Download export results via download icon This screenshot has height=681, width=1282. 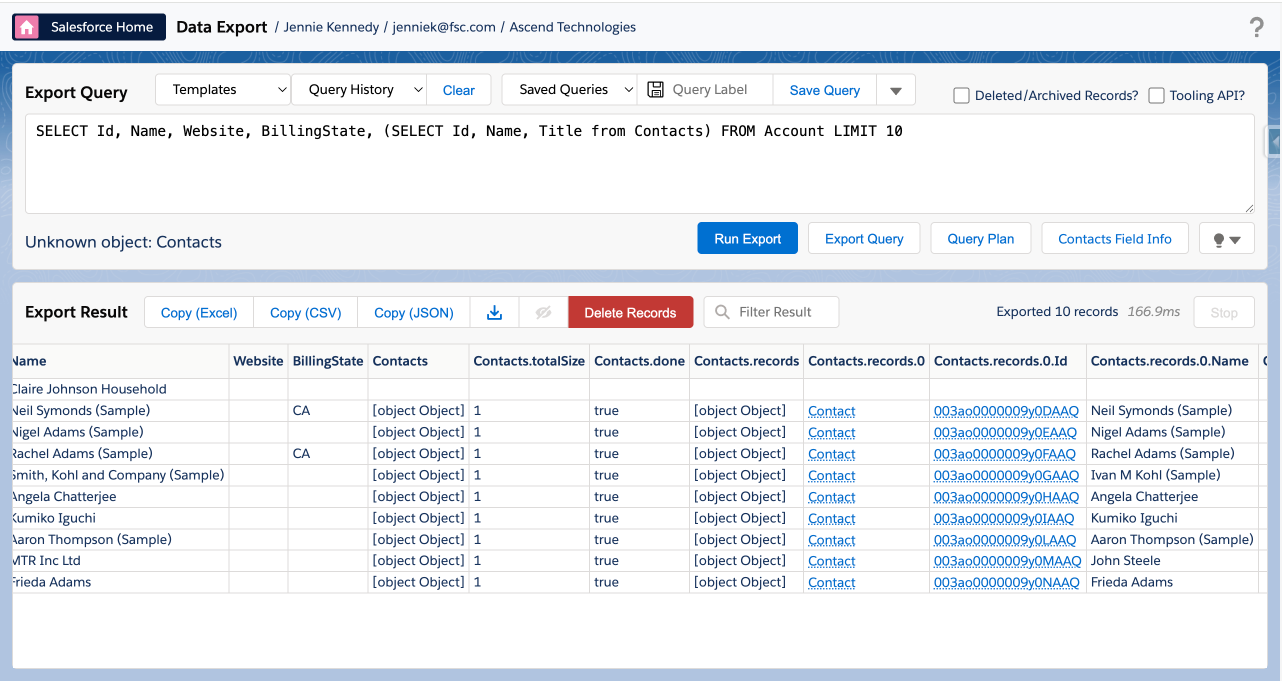(494, 311)
